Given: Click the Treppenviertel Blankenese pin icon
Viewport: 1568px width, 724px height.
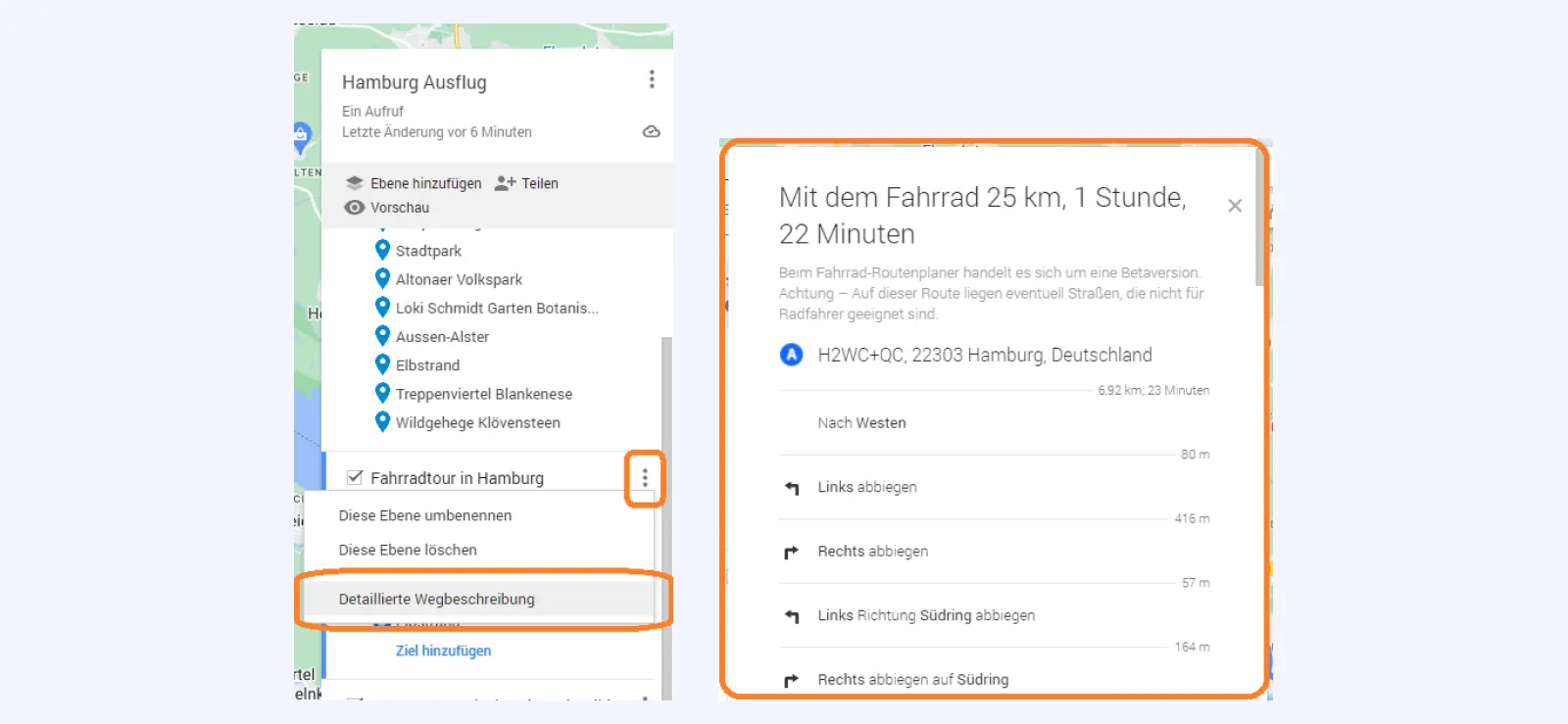Looking at the screenshot, I should [x=383, y=393].
